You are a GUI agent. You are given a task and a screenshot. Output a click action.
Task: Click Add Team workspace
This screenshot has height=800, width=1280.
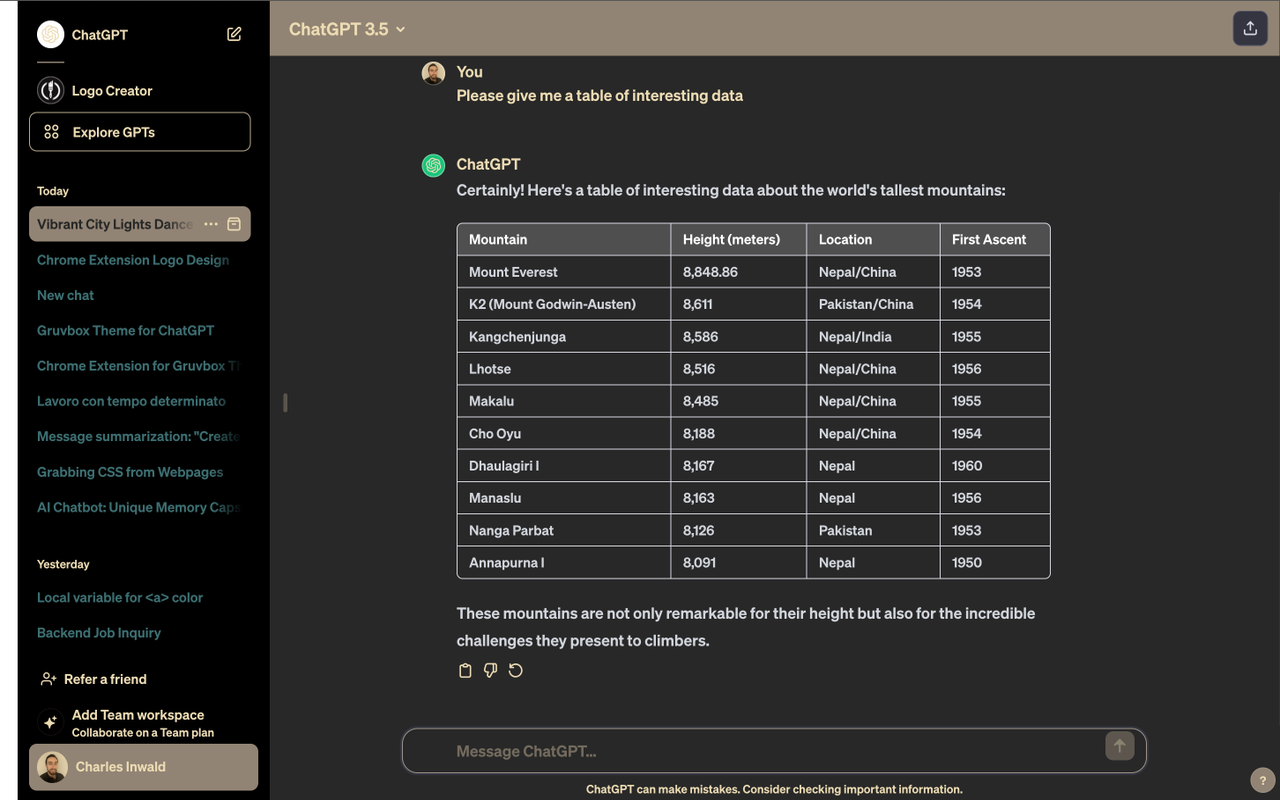pos(138,714)
